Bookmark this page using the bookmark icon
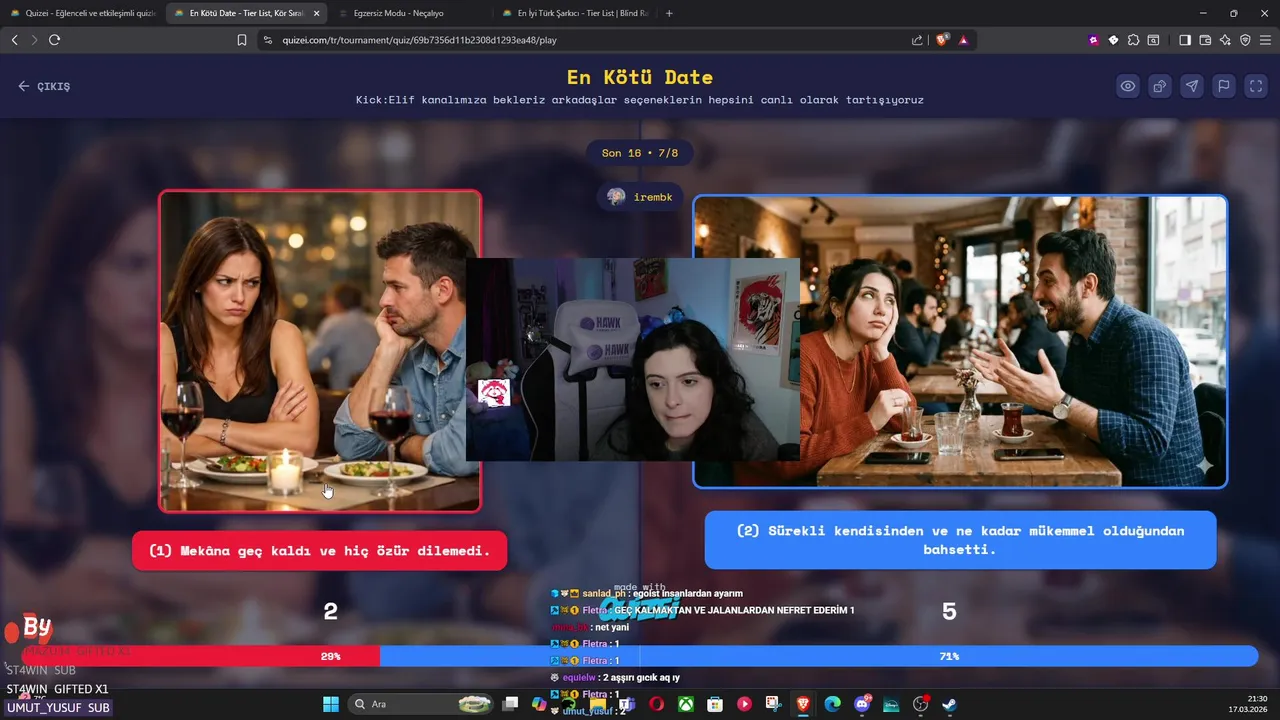 pyautogui.click(x=242, y=40)
